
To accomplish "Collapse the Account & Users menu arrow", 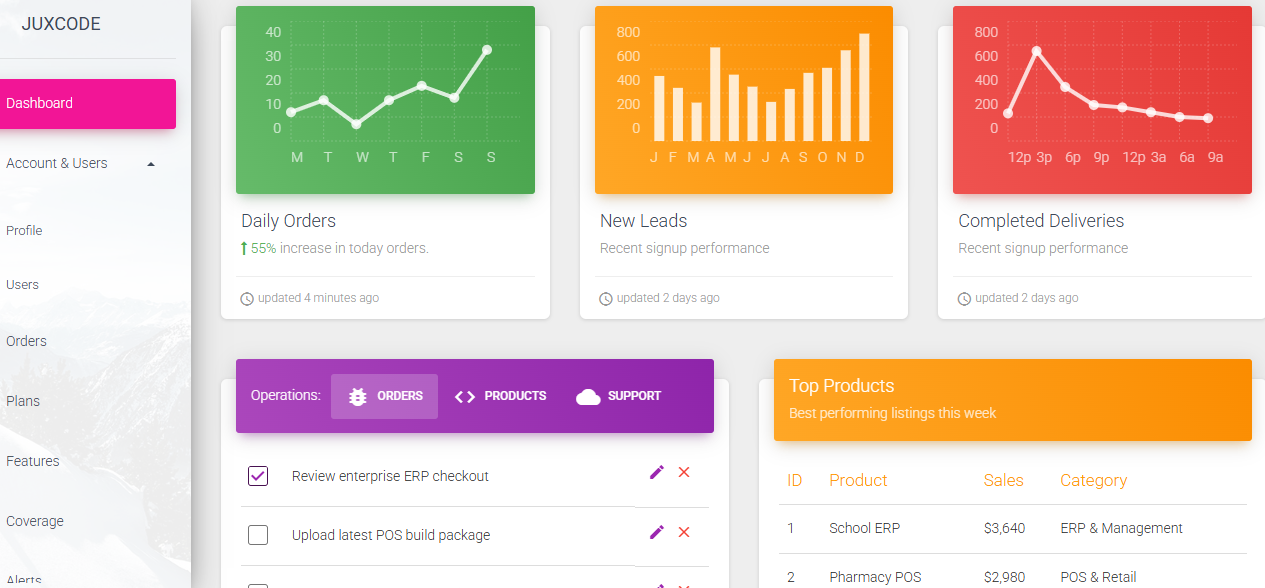I will point(151,164).
